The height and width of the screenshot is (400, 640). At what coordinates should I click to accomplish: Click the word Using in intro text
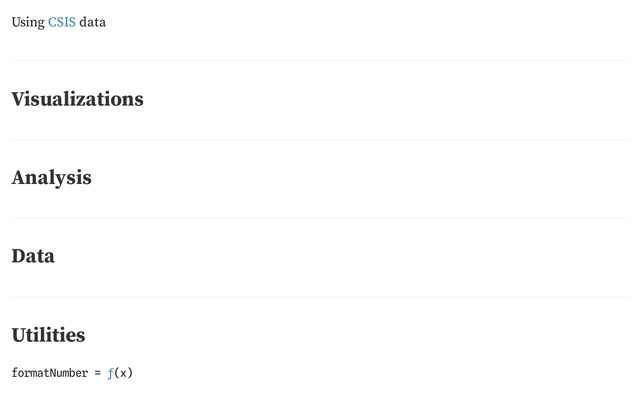(x=27, y=22)
